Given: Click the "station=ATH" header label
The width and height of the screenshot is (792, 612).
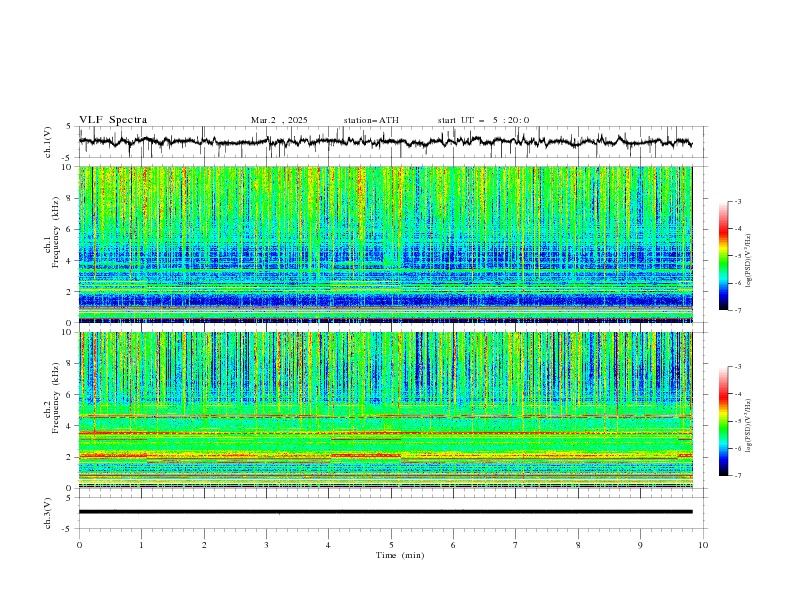Looking at the screenshot, I should [371, 120].
